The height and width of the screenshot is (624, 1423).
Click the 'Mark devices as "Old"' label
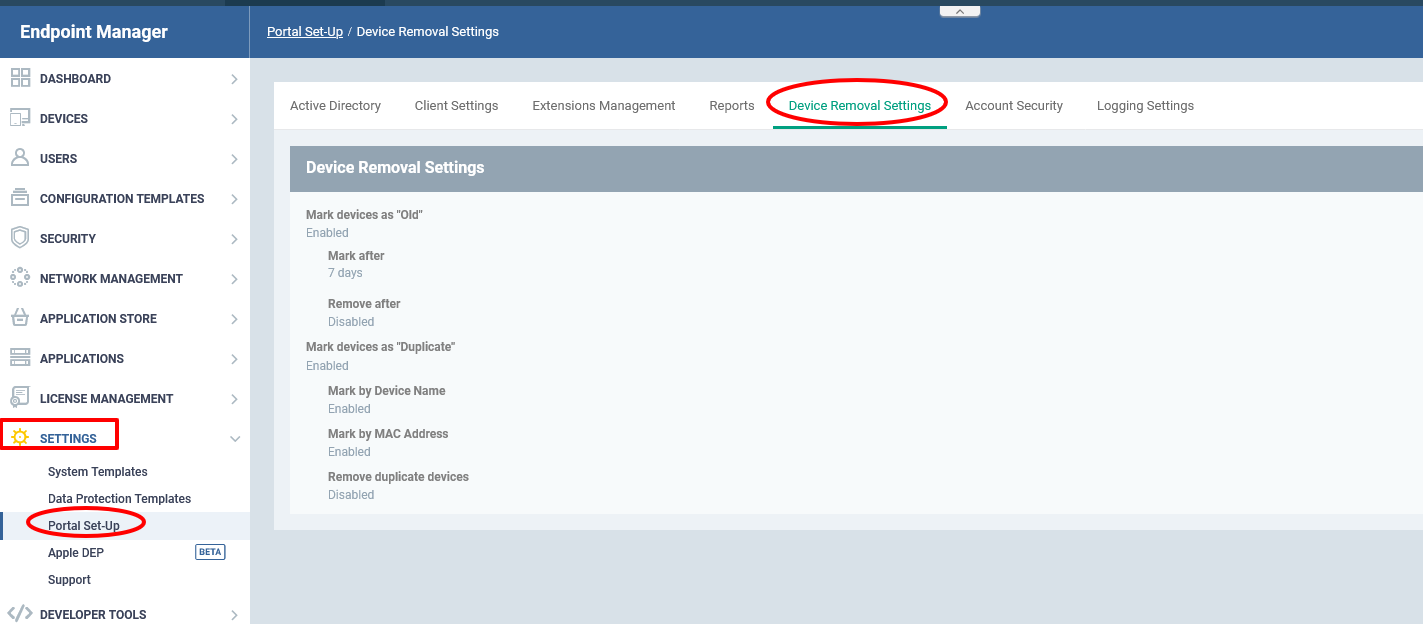tap(364, 215)
